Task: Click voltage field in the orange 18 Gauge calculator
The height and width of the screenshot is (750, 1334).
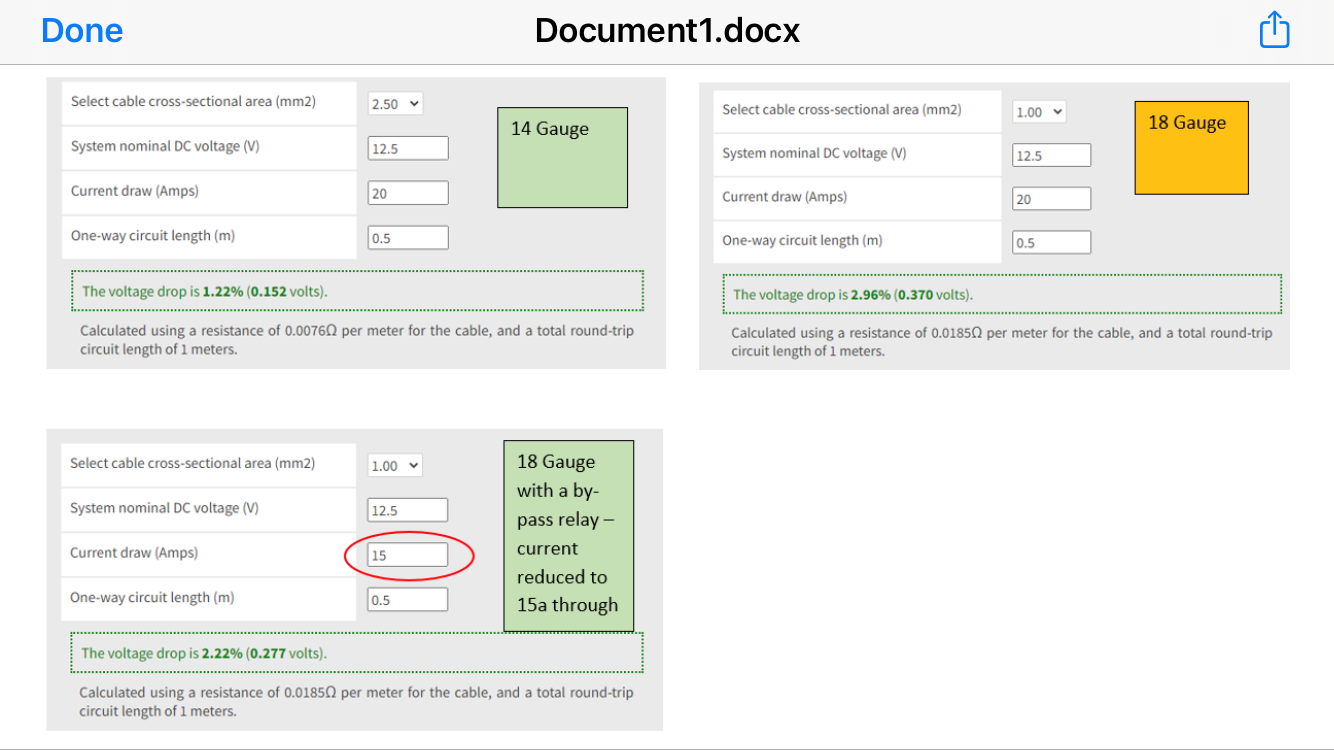Action: [1051, 156]
